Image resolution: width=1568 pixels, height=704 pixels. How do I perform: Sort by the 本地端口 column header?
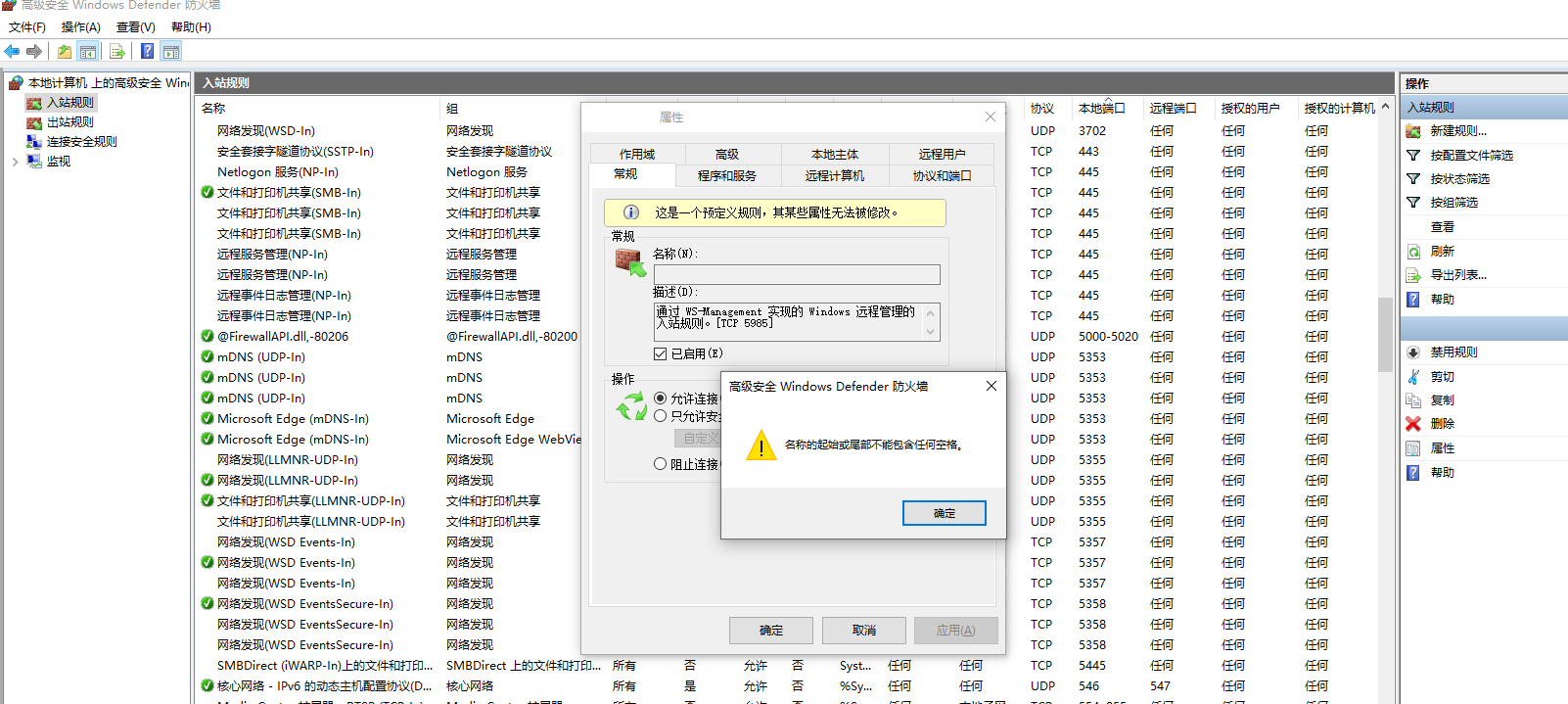(1102, 109)
